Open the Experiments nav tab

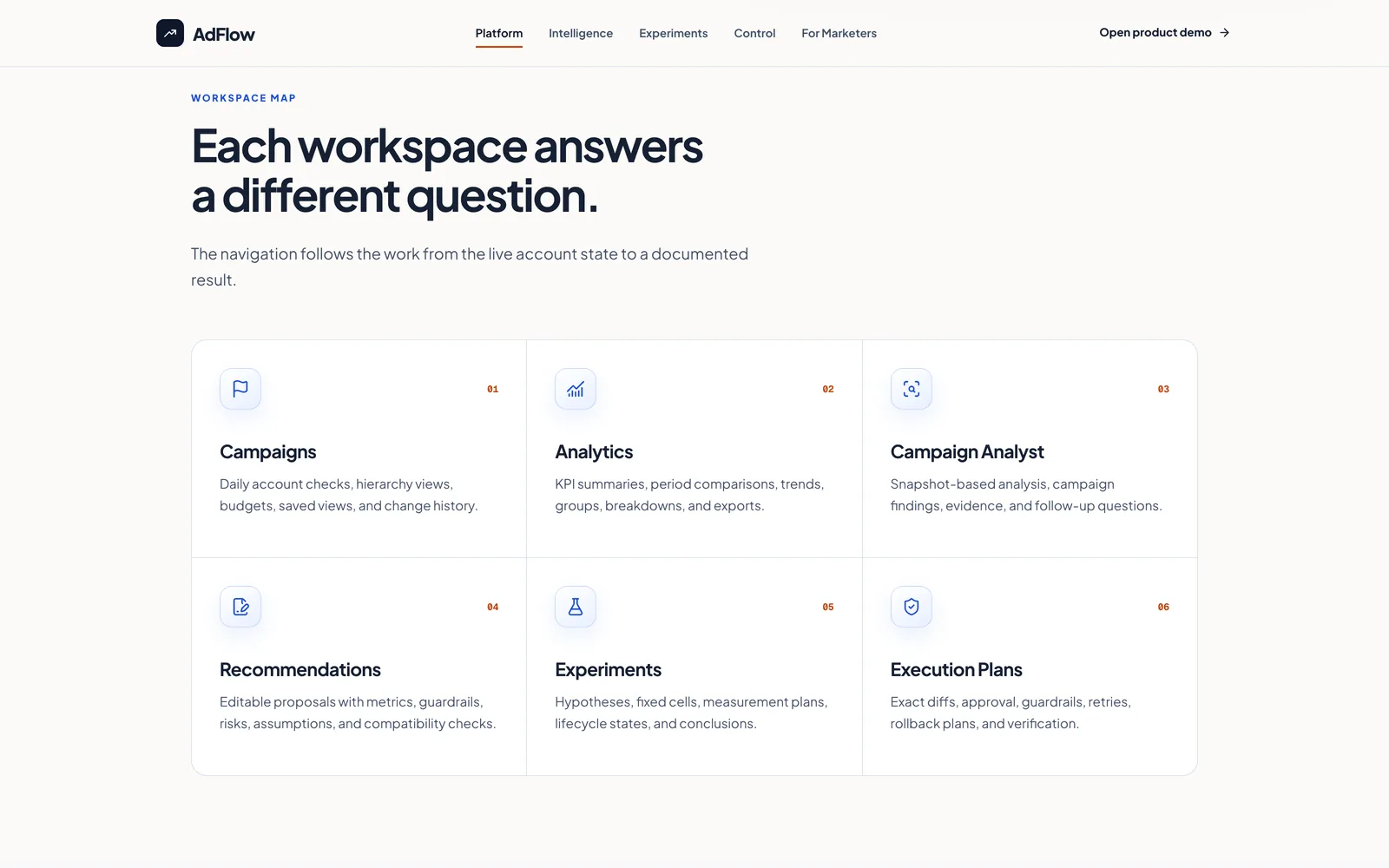[674, 33]
